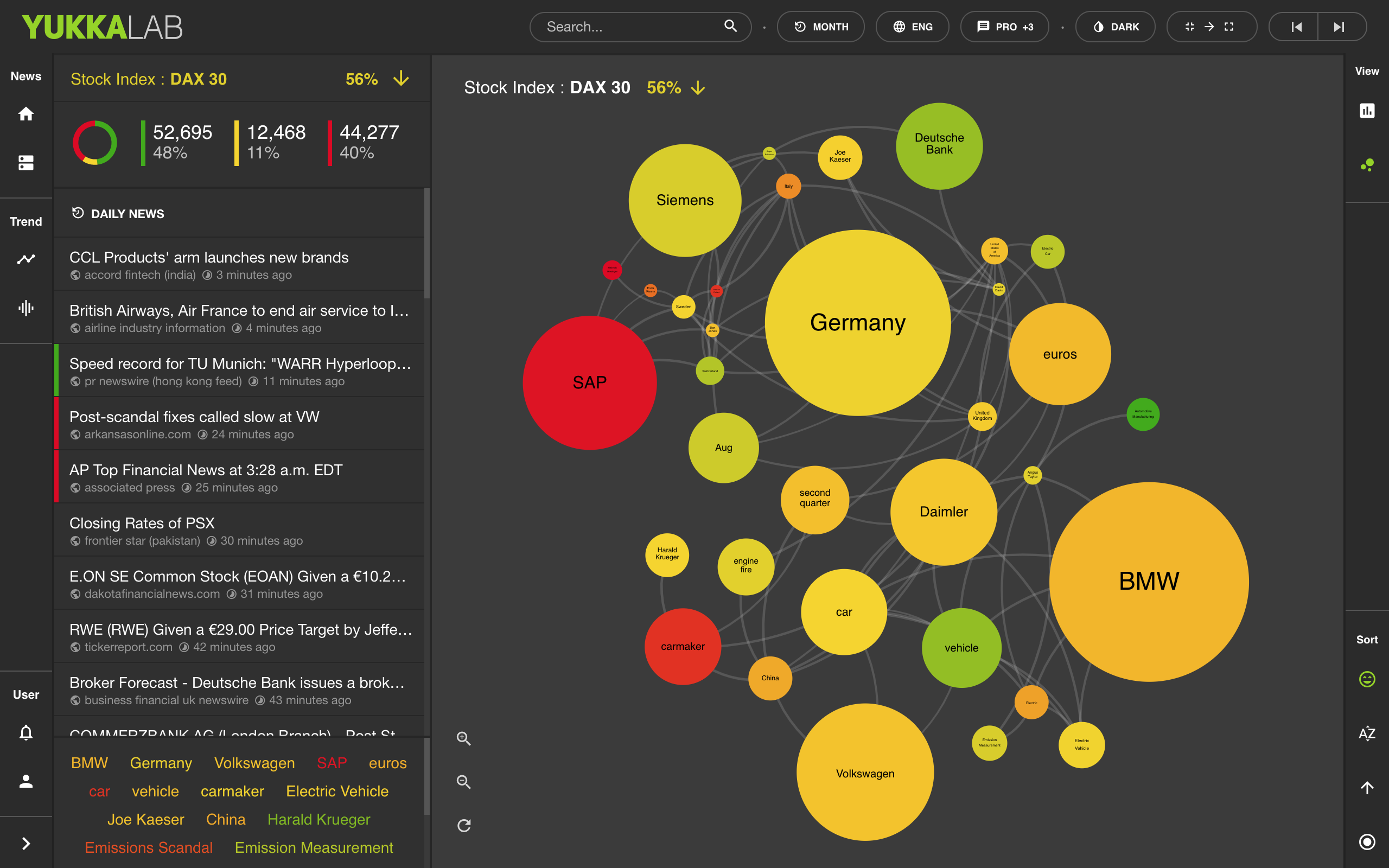Open Speed record for TU Munich article

[239, 371]
